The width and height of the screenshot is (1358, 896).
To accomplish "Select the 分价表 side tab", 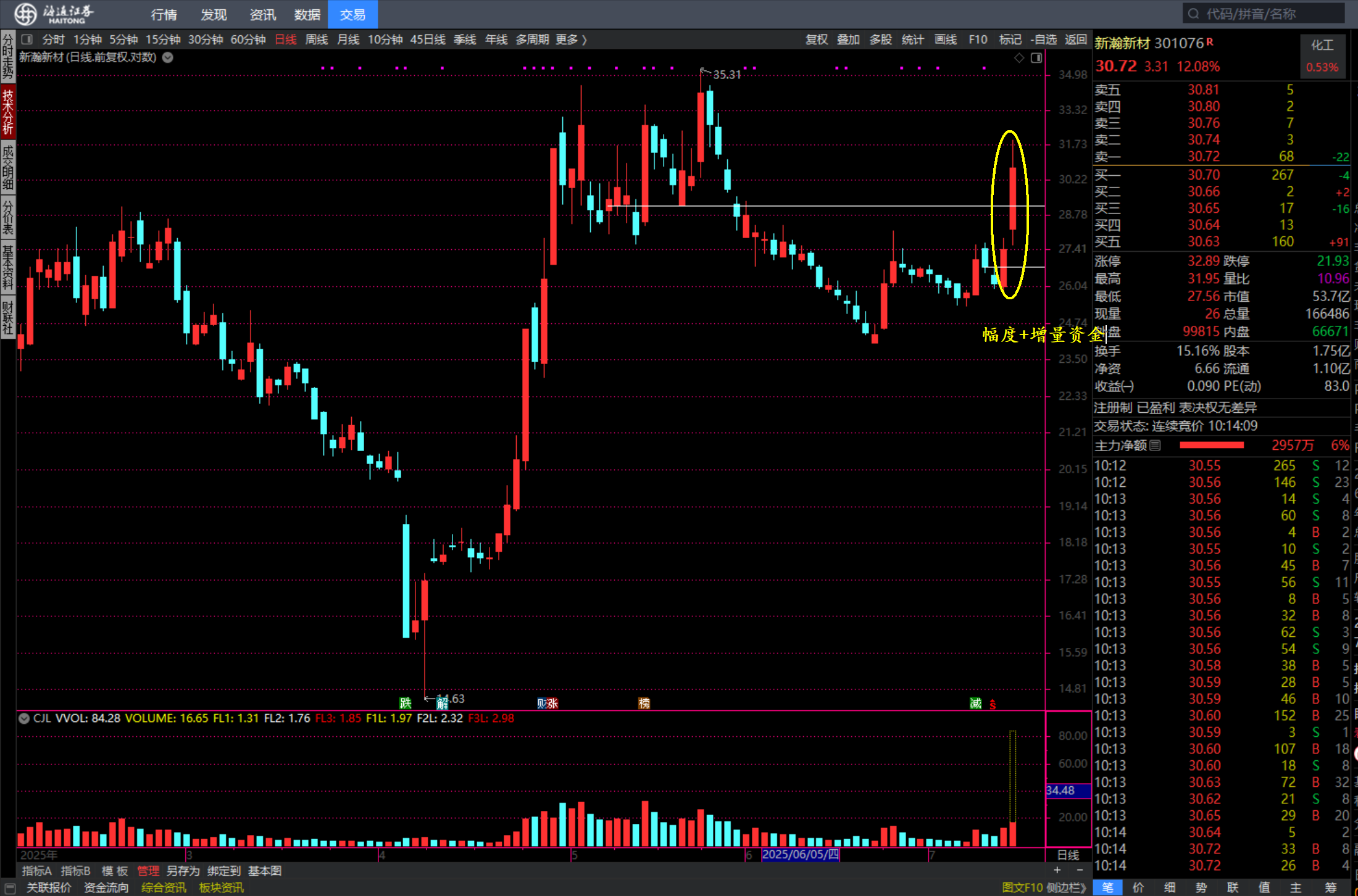I will [7, 217].
